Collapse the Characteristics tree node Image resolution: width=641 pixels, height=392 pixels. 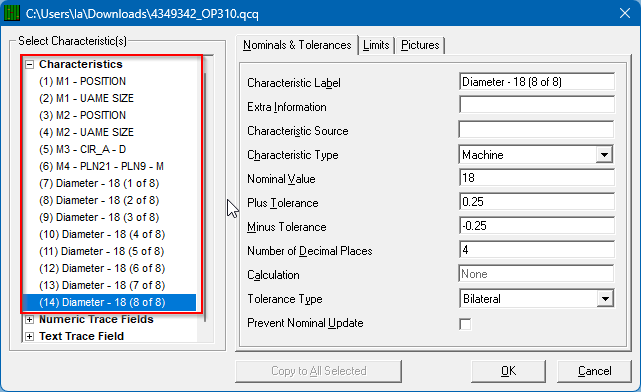29,65
